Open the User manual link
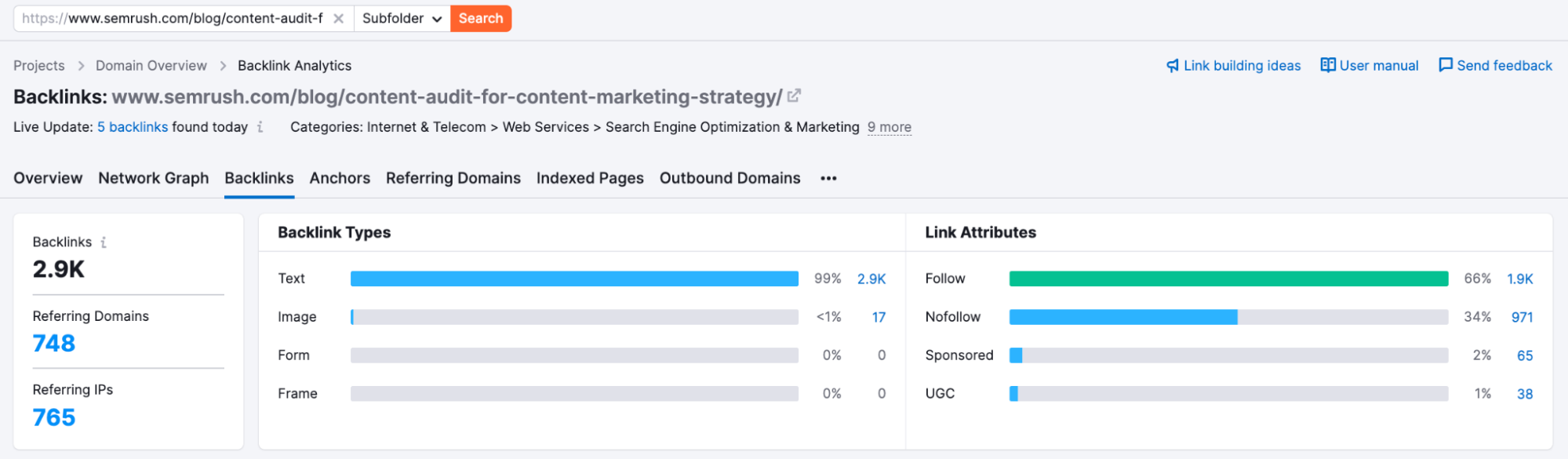 [1379, 66]
